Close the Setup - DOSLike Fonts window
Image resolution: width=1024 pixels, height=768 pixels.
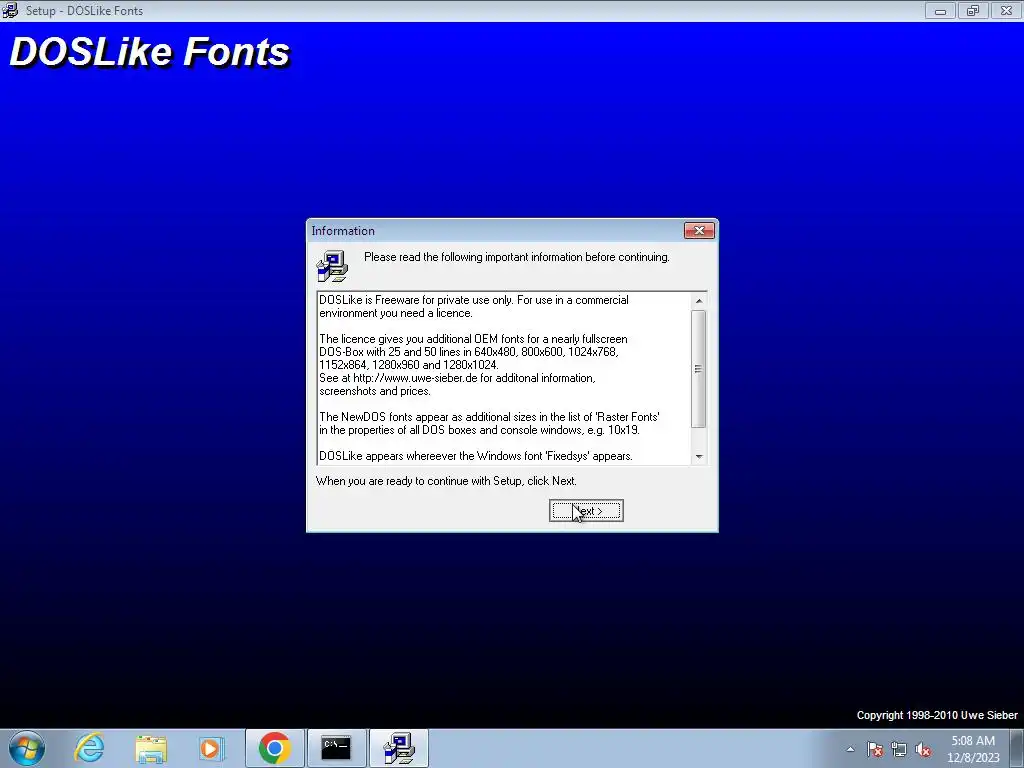tap(1006, 10)
